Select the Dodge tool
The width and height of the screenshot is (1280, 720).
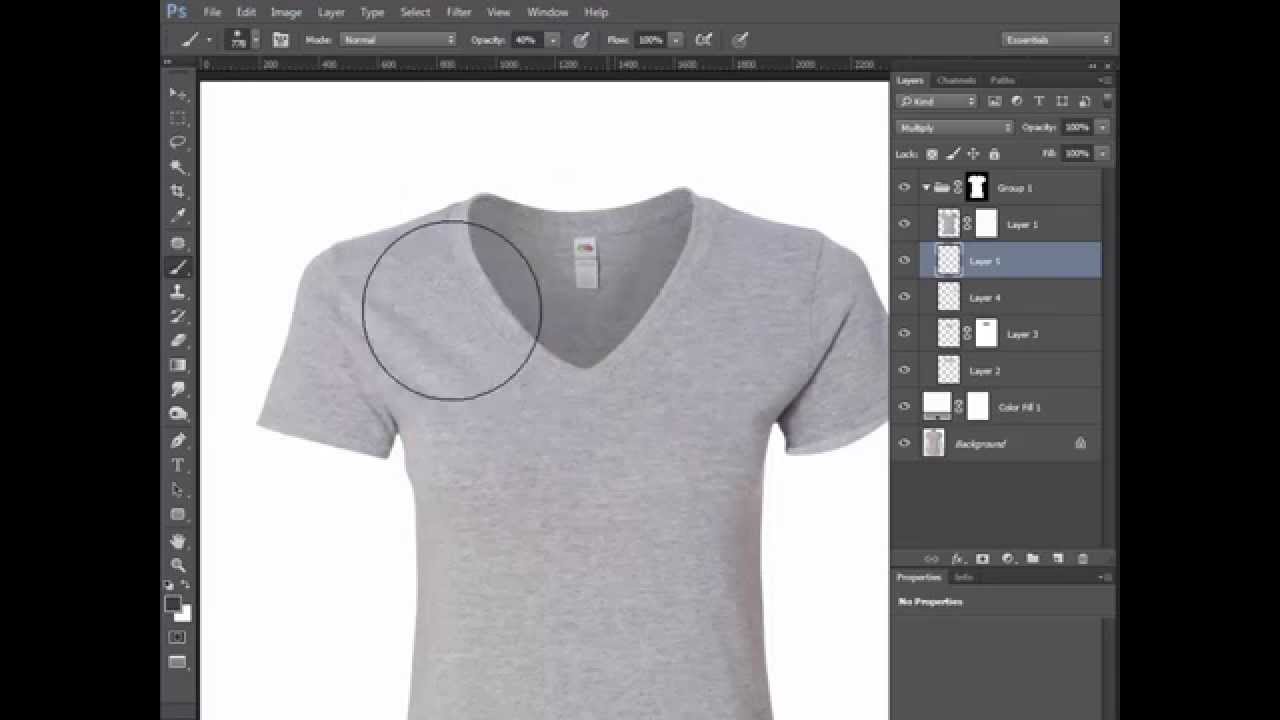tap(178, 413)
